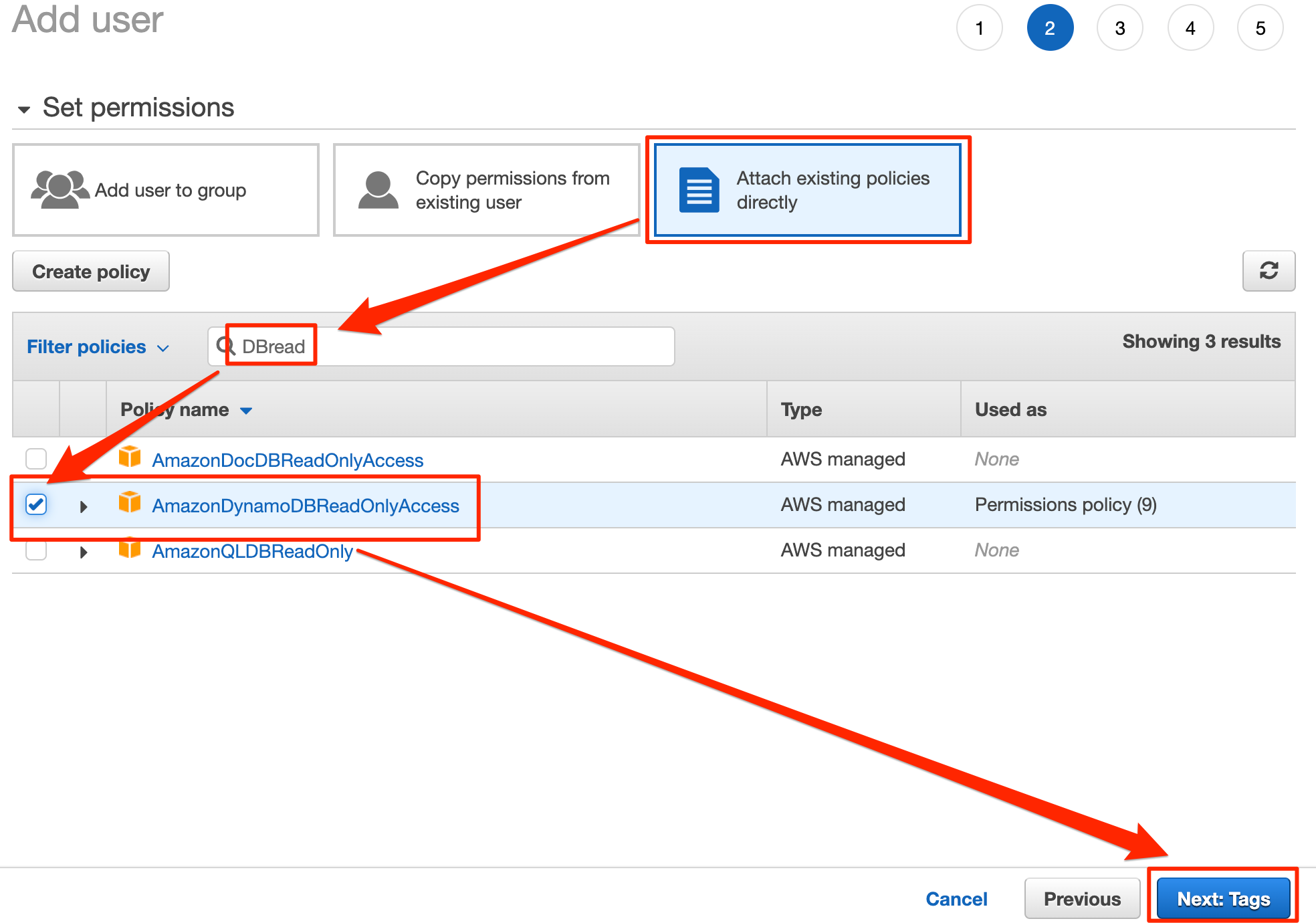Screen dimensions: 1316x923
Task: Check the AmazonQLDBReadOnly checkbox
Action: tap(36, 550)
